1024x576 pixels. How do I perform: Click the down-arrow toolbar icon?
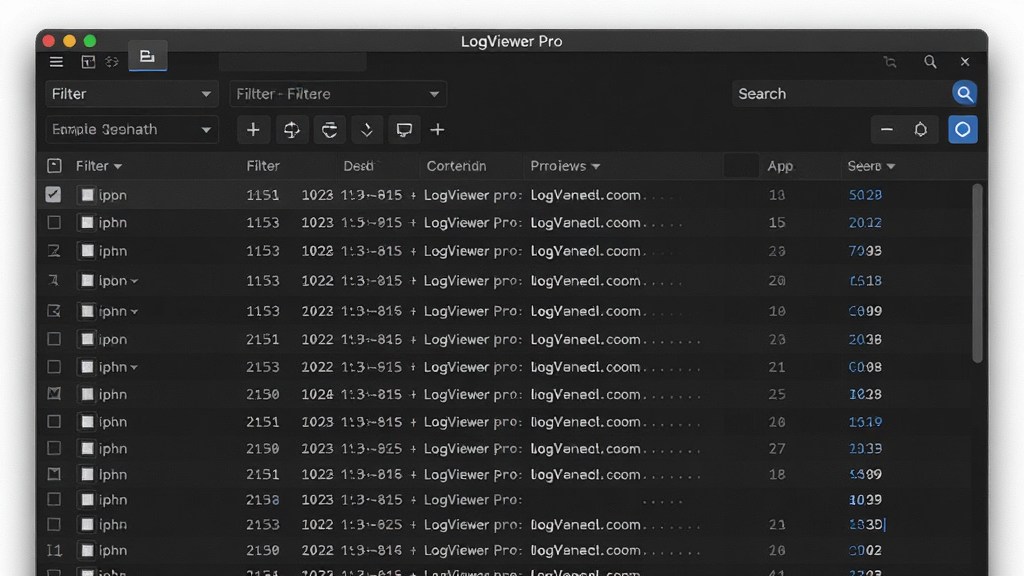tap(367, 129)
